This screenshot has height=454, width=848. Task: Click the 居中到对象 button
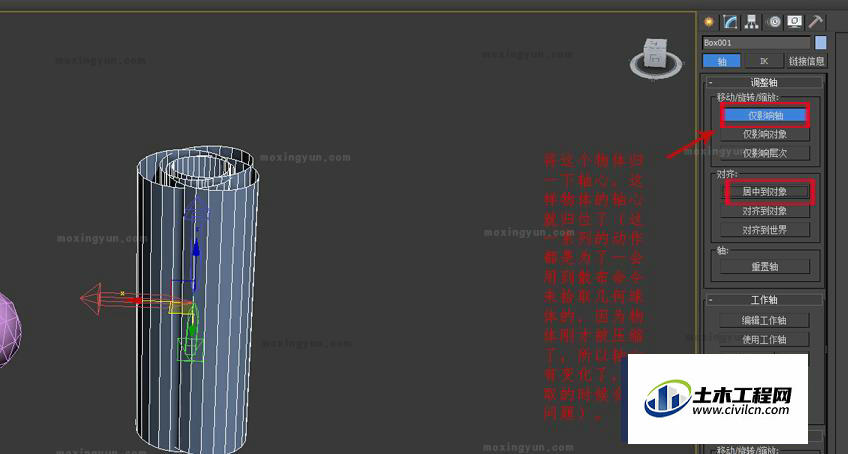(765, 192)
